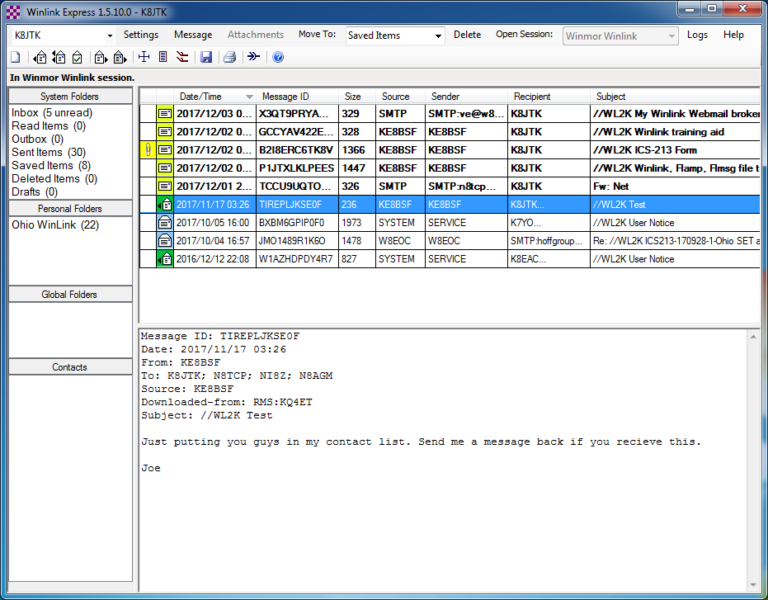Image resolution: width=768 pixels, height=600 pixels.
Task: Select the Sent Items (30) folder
Action: [48, 152]
